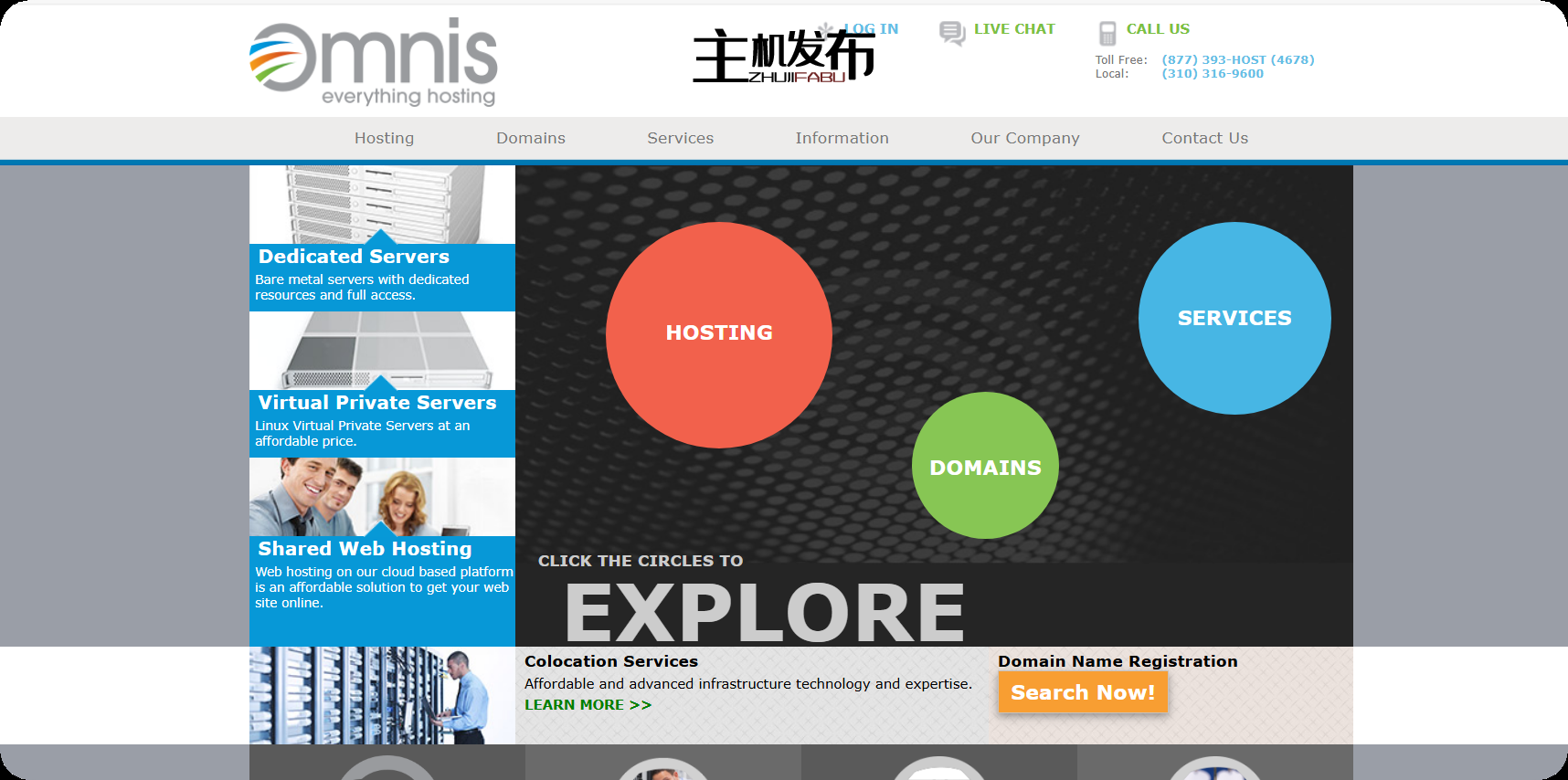The image size is (1568, 780).
Task: Open the Domains navigation menu
Action: pyautogui.click(x=530, y=138)
